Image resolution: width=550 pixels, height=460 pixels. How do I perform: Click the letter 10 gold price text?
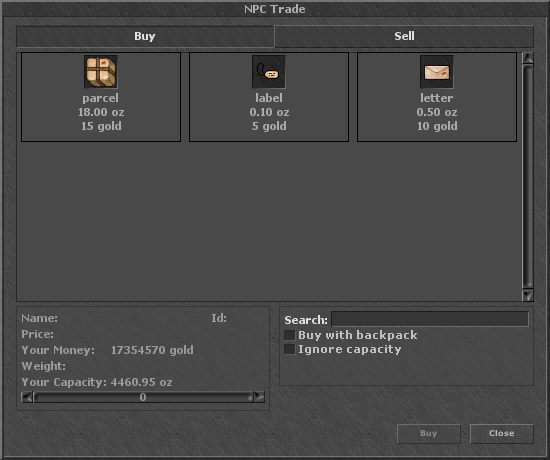click(x=437, y=126)
